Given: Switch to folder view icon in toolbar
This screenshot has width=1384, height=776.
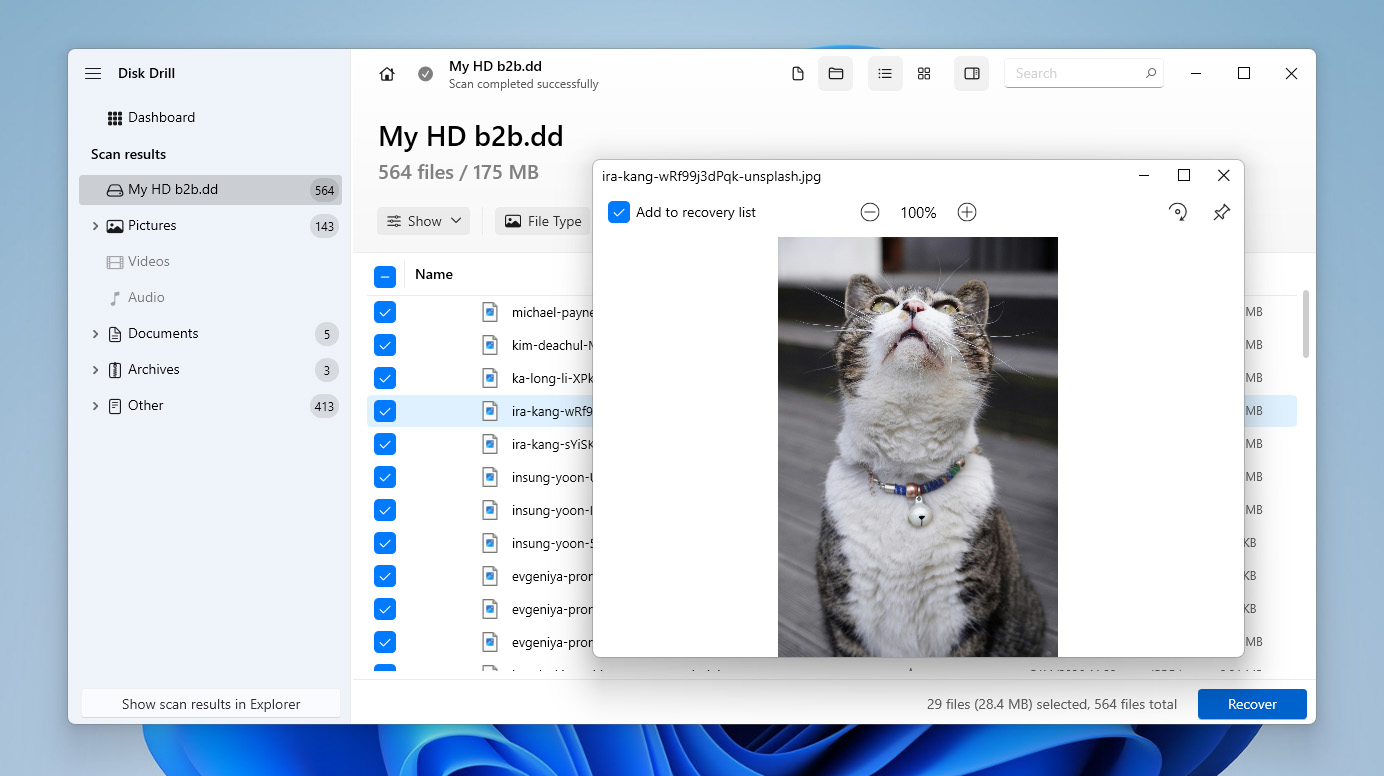Looking at the screenshot, I should coord(836,74).
